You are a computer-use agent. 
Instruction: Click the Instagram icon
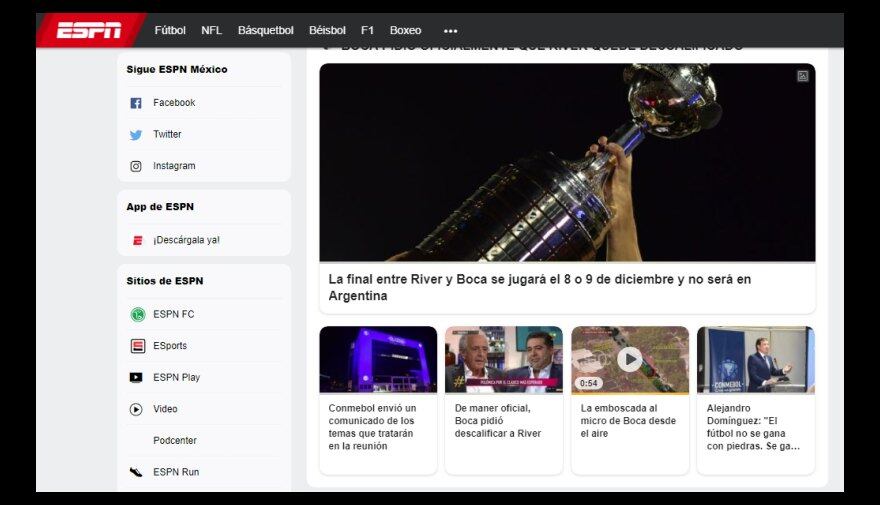136,166
